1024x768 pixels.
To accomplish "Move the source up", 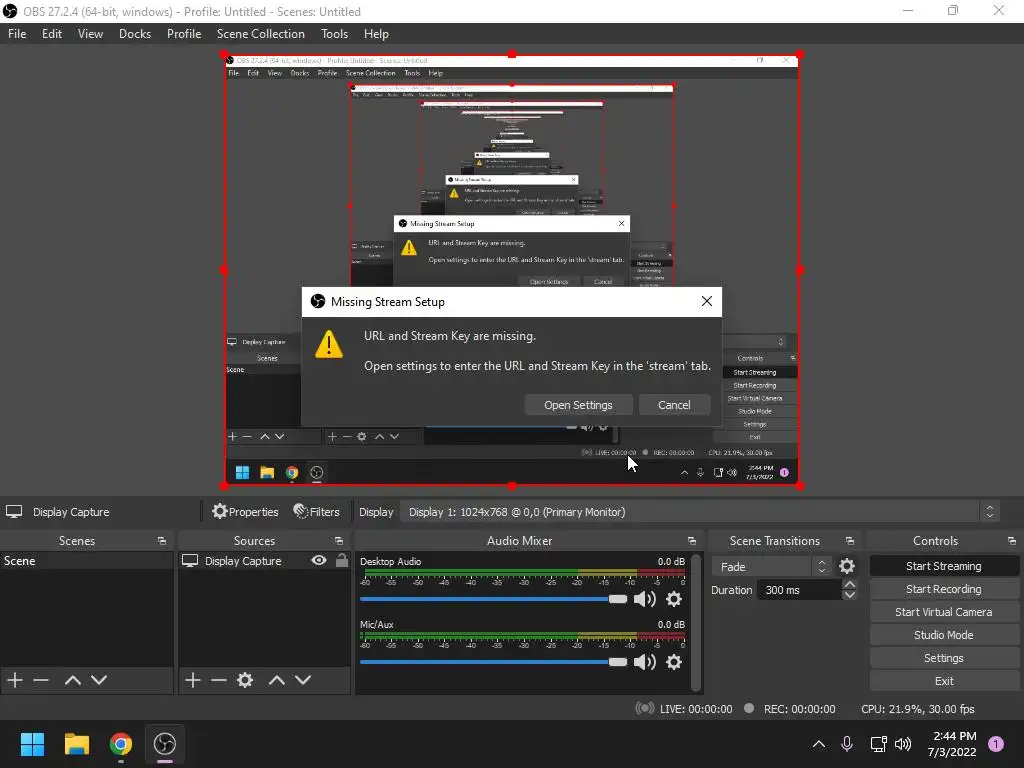I will tap(277, 680).
